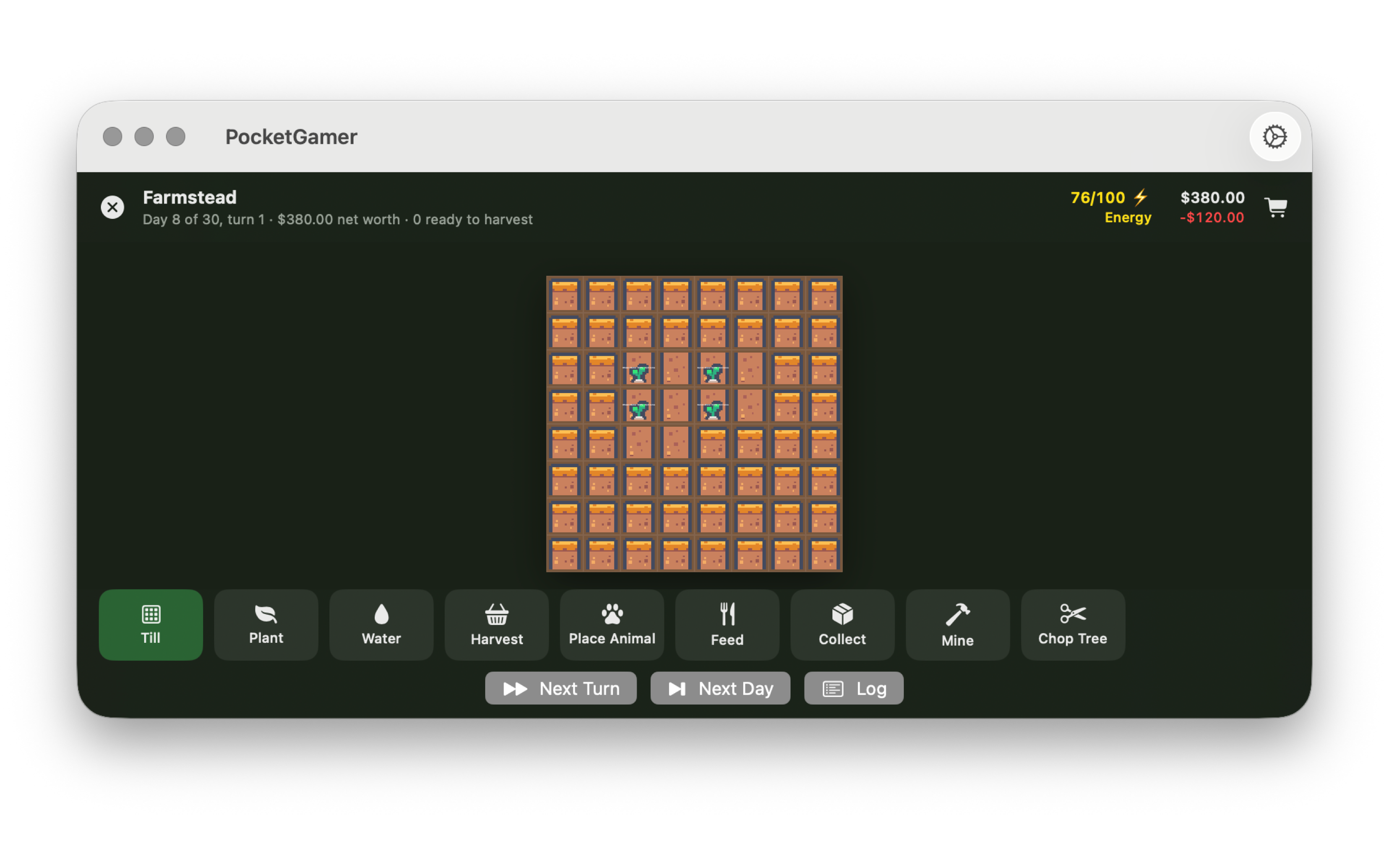
Task: Pick the Place Animal paw tool
Action: point(612,624)
